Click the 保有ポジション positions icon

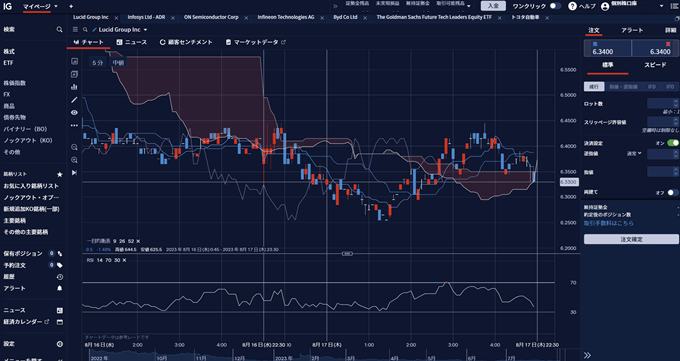pyautogui.click(x=60, y=253)
